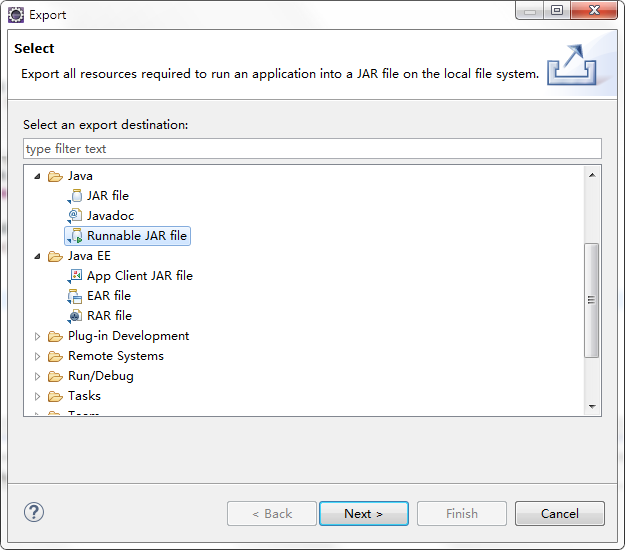Image resolution: width=625 pixels, height=550 pixels.
Task: Click the Java folder icon
Action: [55, 176]
